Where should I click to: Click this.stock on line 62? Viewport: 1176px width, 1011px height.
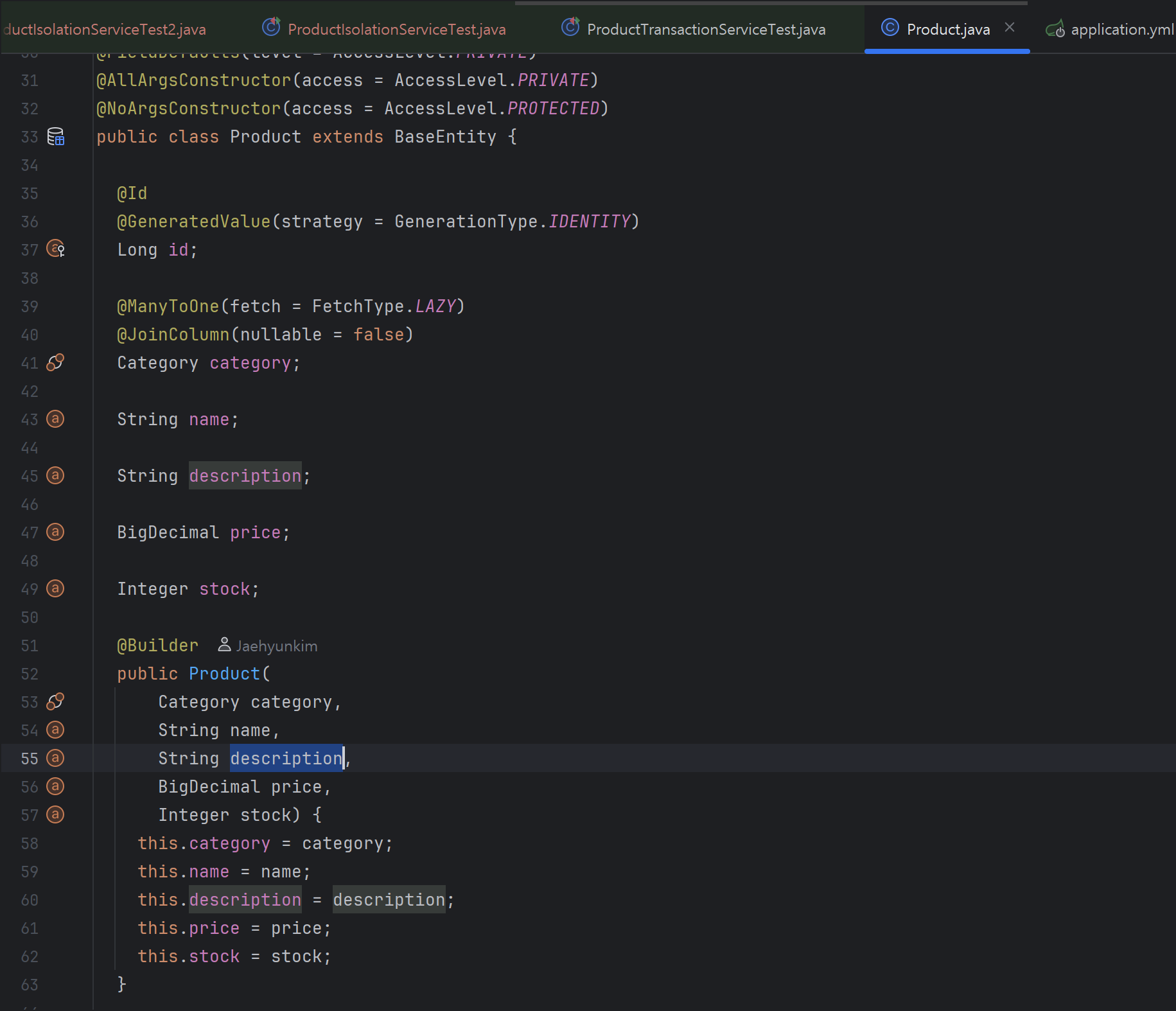click(189, 956)
